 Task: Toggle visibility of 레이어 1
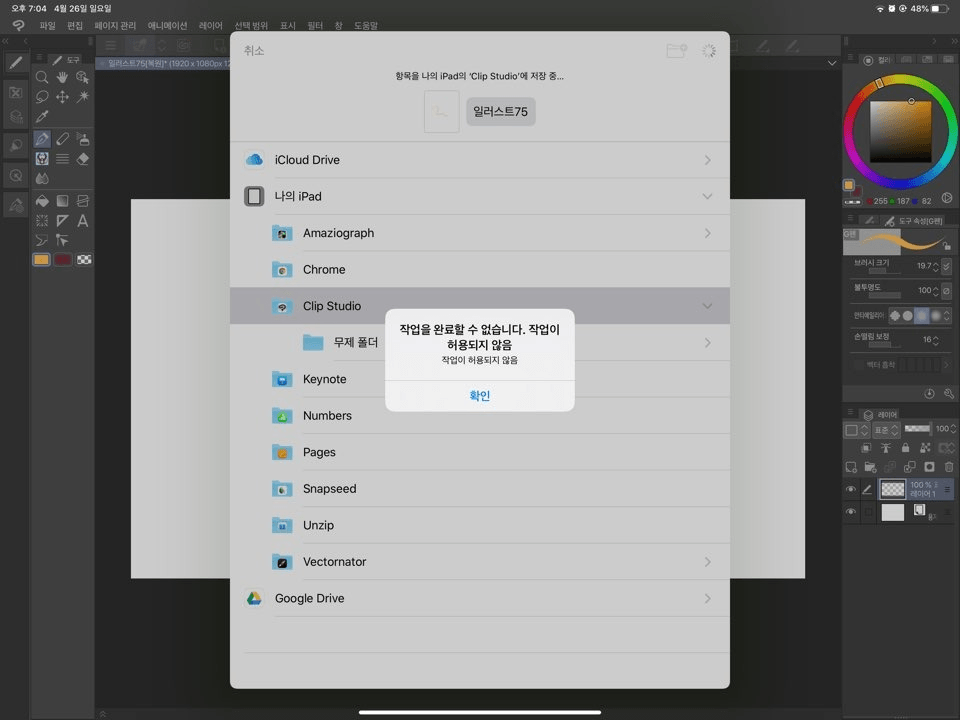(x=850, y=489)
